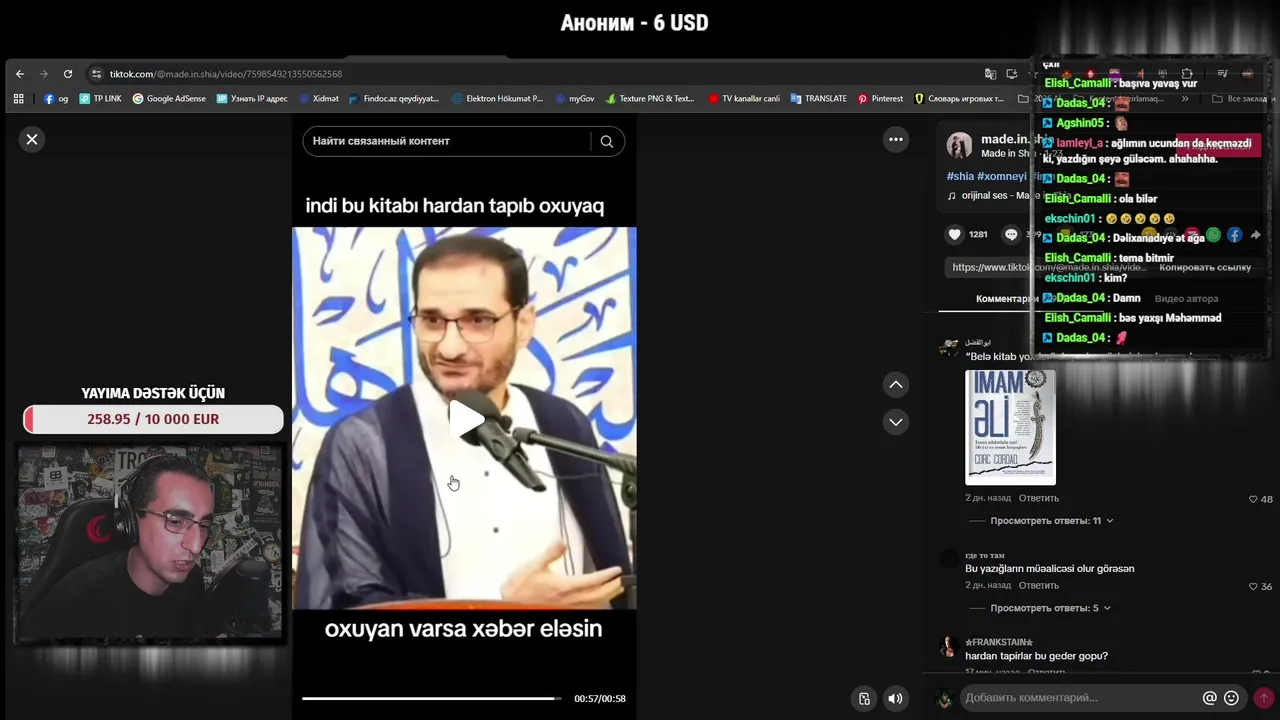
Task: Mute the video volume icon
Action: 895,699
